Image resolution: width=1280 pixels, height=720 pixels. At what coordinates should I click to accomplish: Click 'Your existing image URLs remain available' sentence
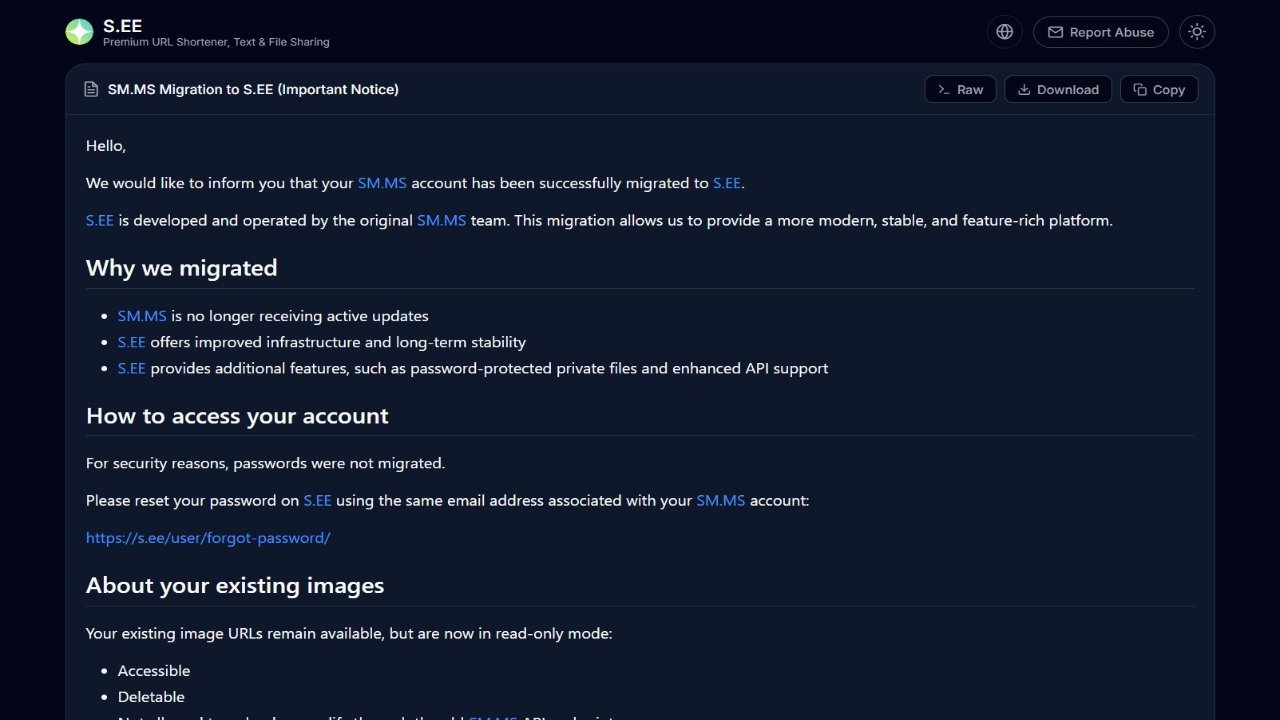click(349, 634)
